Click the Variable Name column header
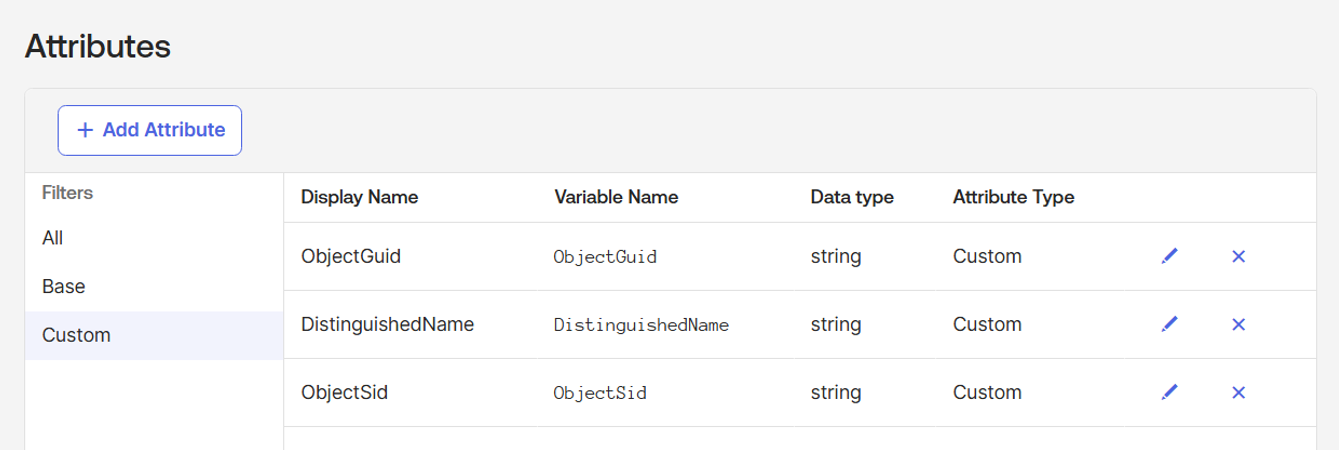Viewport: 1339px width, 450px height. [x=616, y=197]
